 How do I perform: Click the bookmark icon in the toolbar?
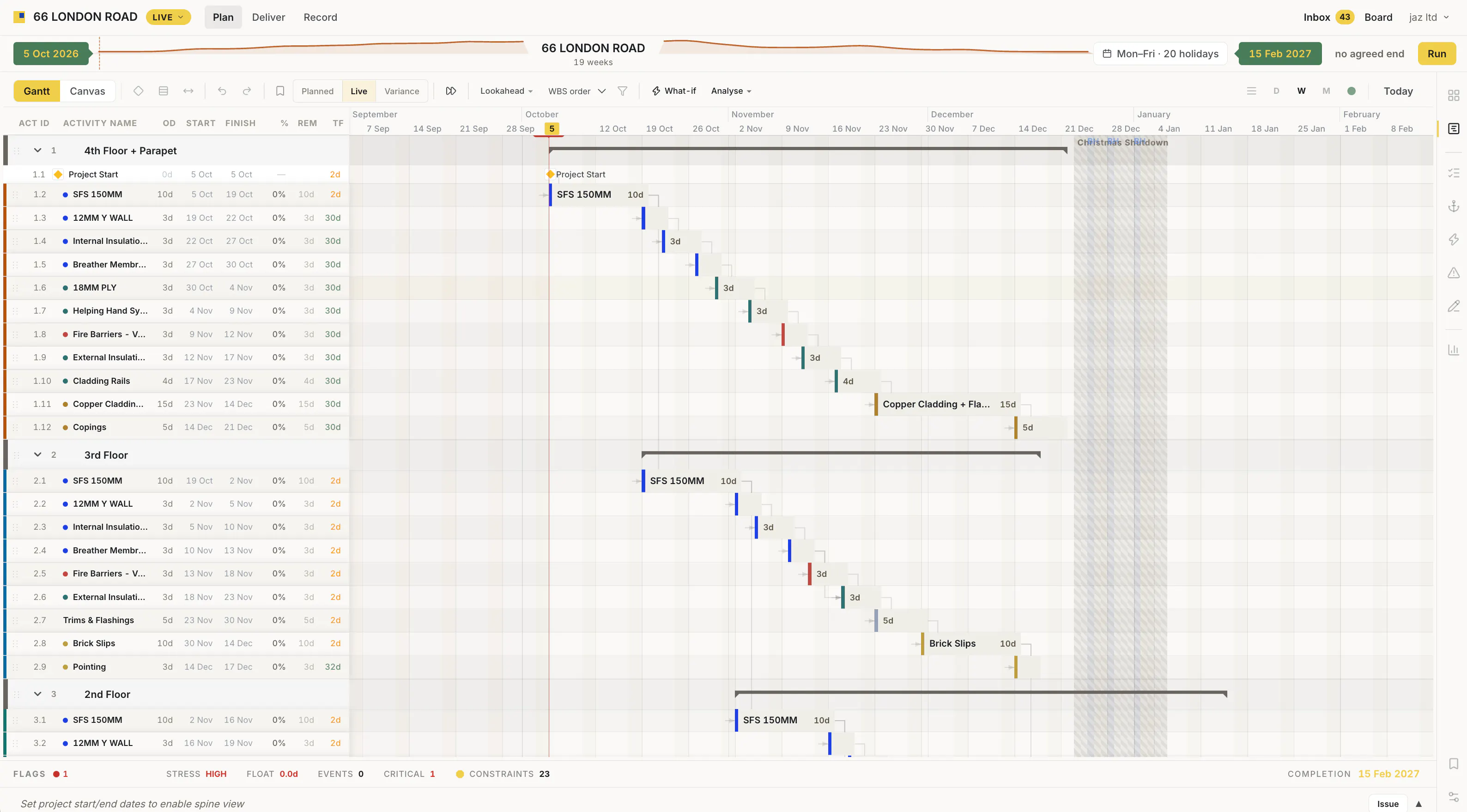[279, 91]
